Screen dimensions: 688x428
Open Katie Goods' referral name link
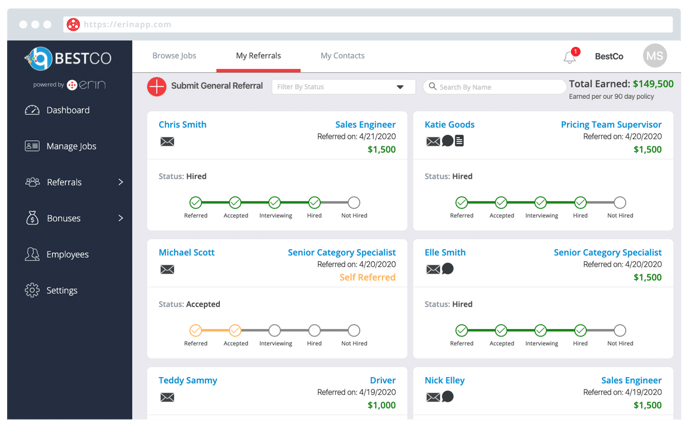click(450, 124)
